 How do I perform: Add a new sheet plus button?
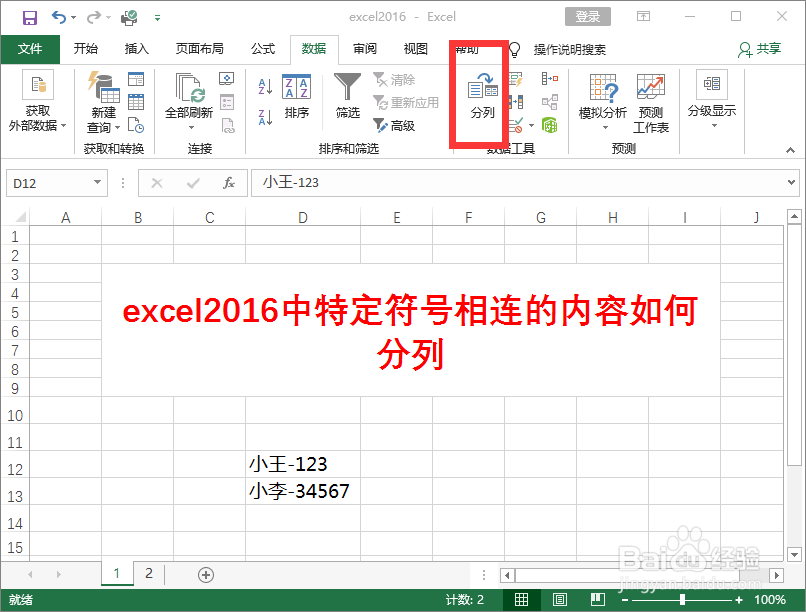pyautogui.click(x=206, y=574)
